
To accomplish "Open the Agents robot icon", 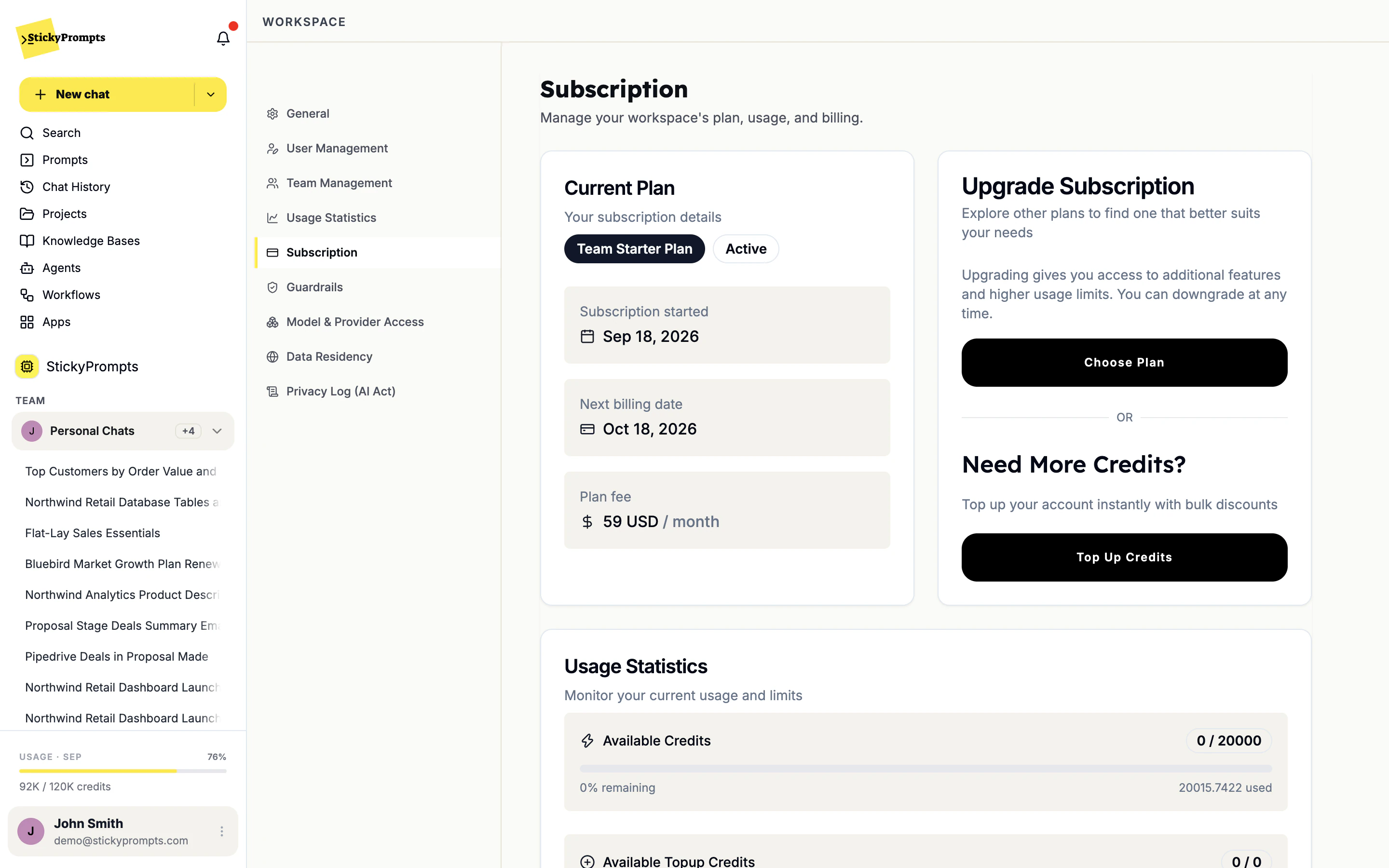I will [27, 268].
